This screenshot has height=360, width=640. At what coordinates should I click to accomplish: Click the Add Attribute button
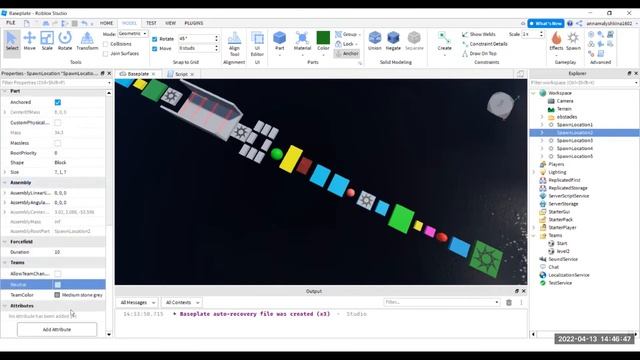[57, 329]
